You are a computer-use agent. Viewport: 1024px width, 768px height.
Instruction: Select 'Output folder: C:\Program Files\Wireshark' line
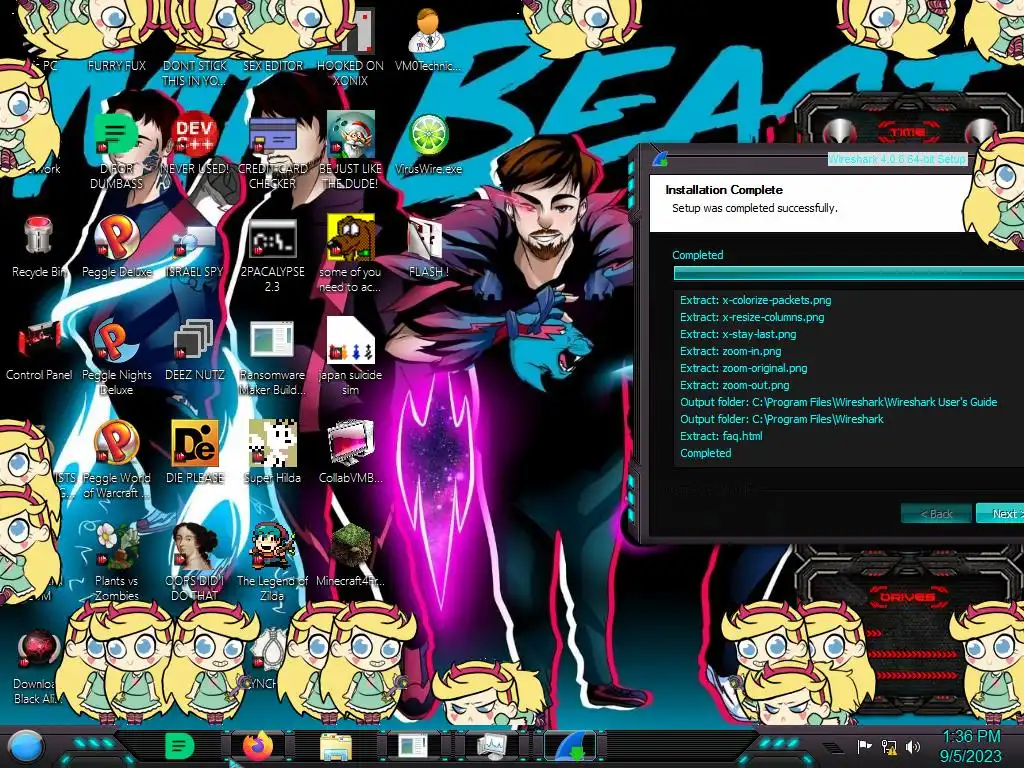pos(782,419)
